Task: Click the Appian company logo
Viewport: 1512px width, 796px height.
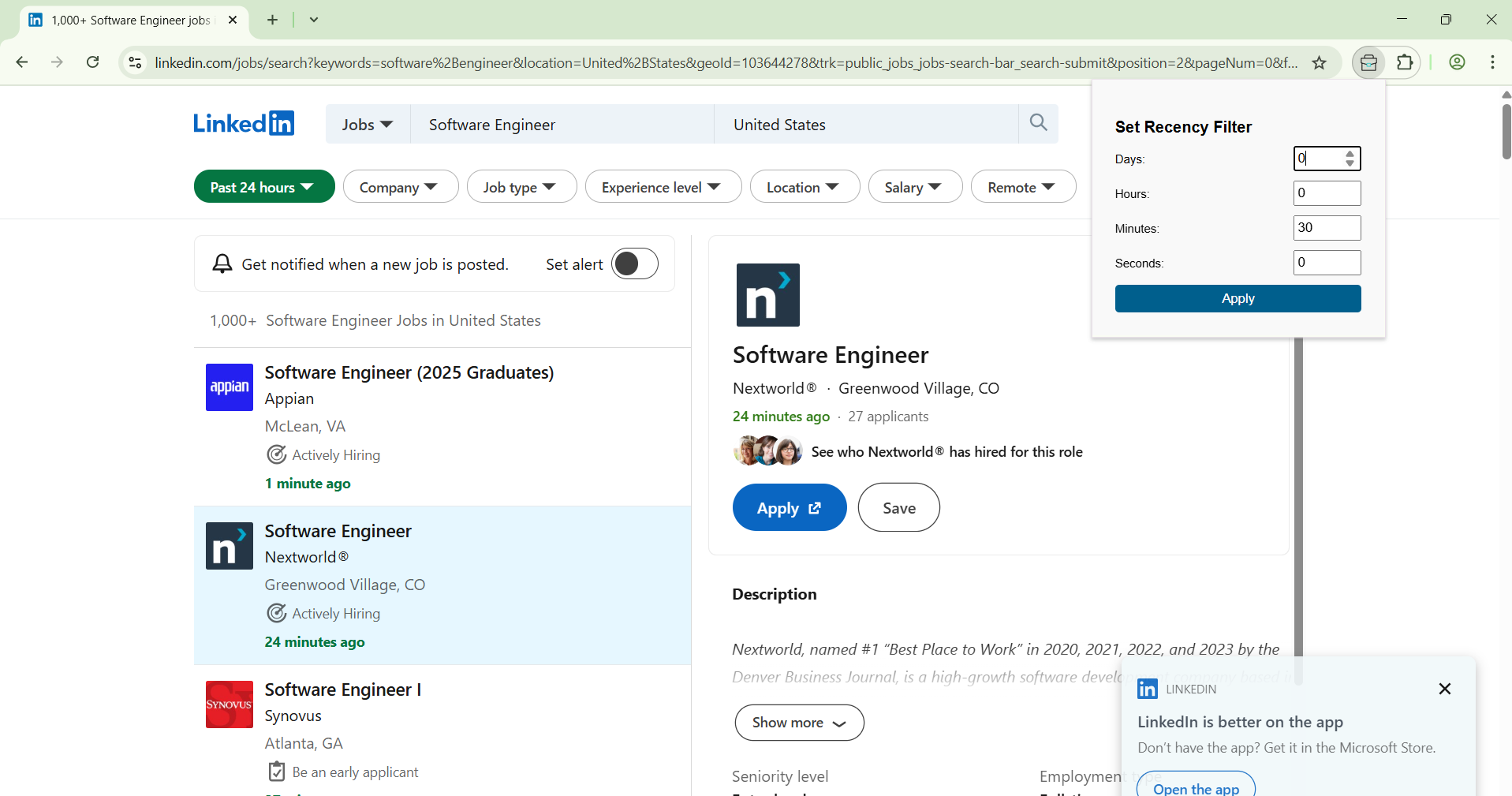Action: point(229,387)
